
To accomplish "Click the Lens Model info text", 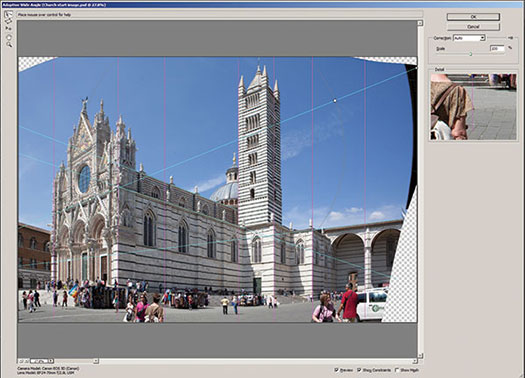I will pyautogui.click(x=46, y=373).
